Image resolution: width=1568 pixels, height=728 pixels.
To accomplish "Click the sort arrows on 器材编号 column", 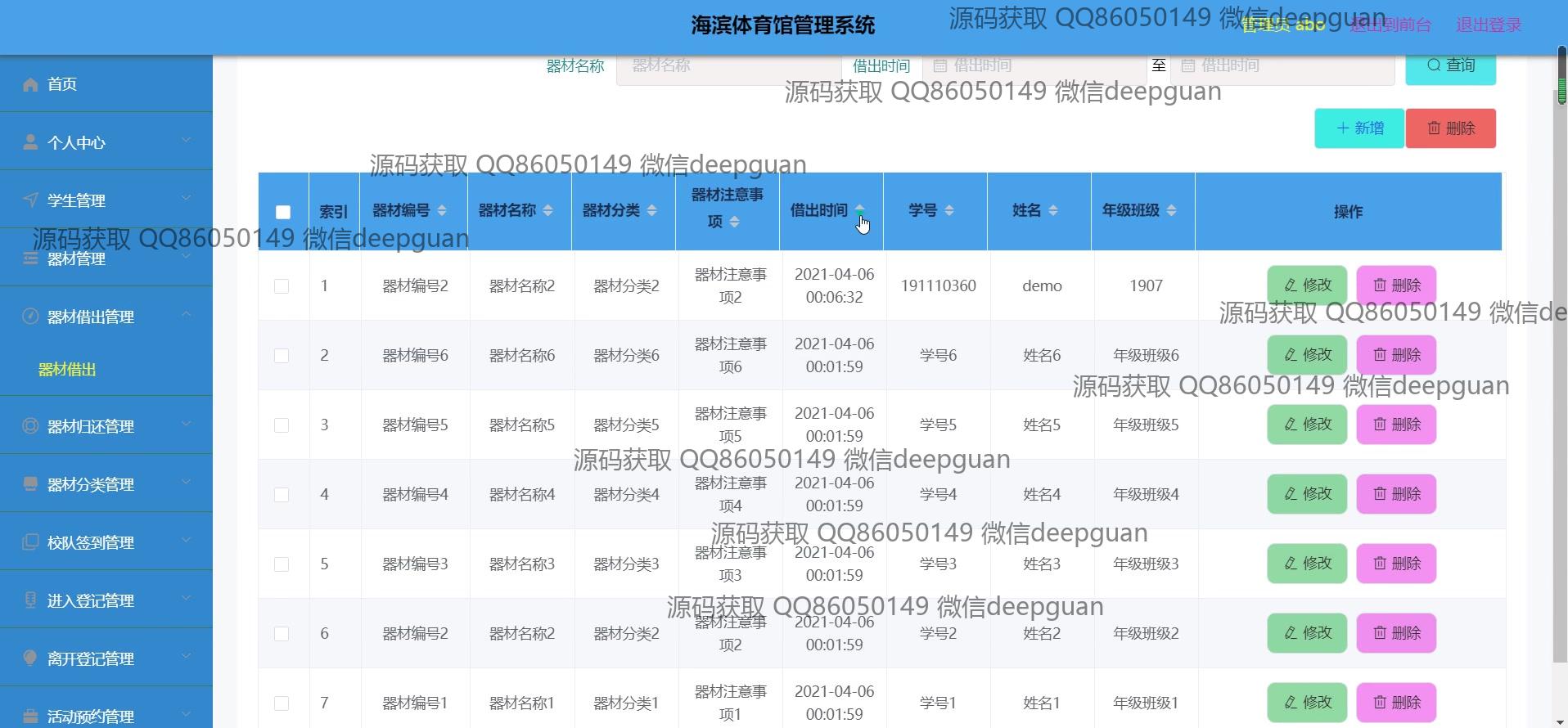I will [442, 211].
